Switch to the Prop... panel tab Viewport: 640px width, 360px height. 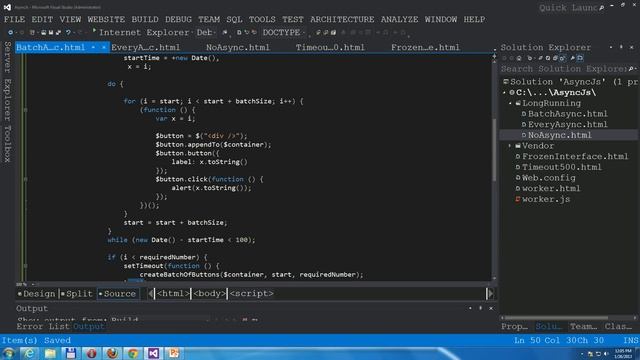[x=514, y=327]
